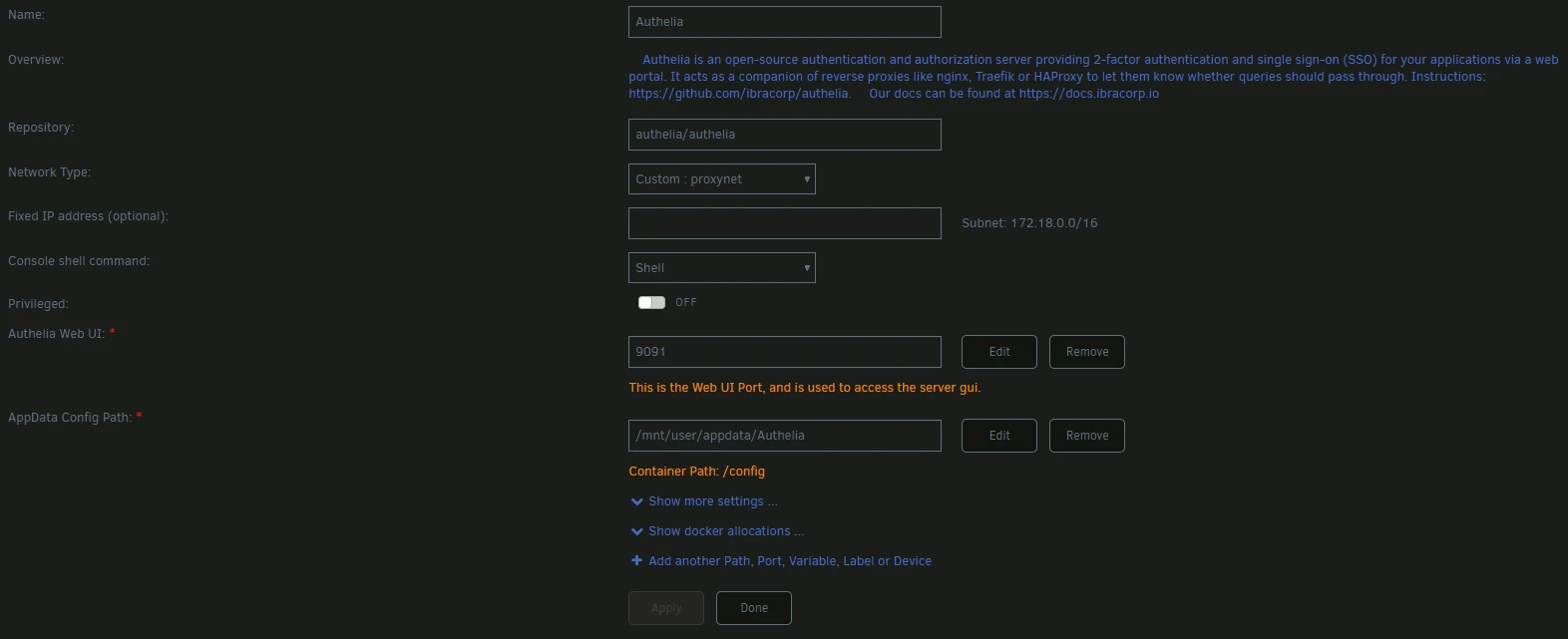Select the Web UI port field showing 9091
The width and height of the screenshot is (1568, 639).
click(784, 352)
